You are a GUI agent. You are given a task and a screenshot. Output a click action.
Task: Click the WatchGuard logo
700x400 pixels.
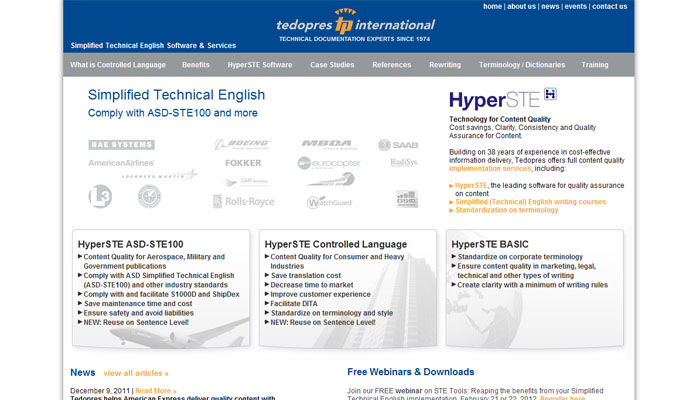[329, 203]
